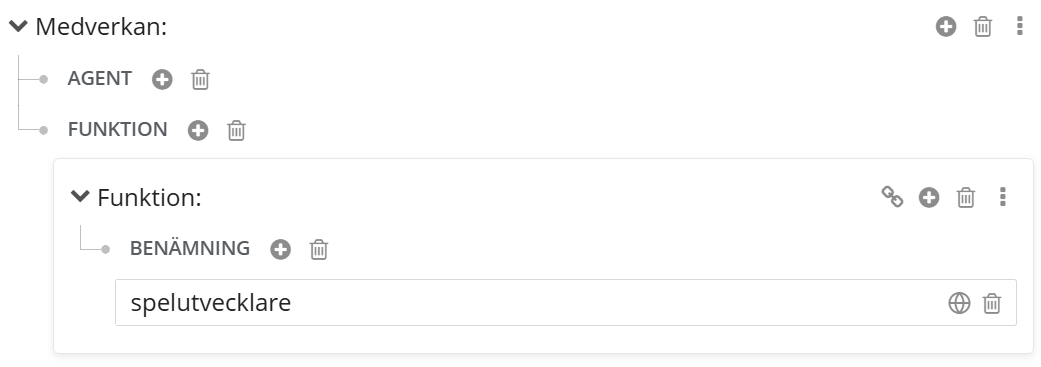Delete Medverkan using its trash icon
This screenshot has width=1041, height=367.
point(983,27)
